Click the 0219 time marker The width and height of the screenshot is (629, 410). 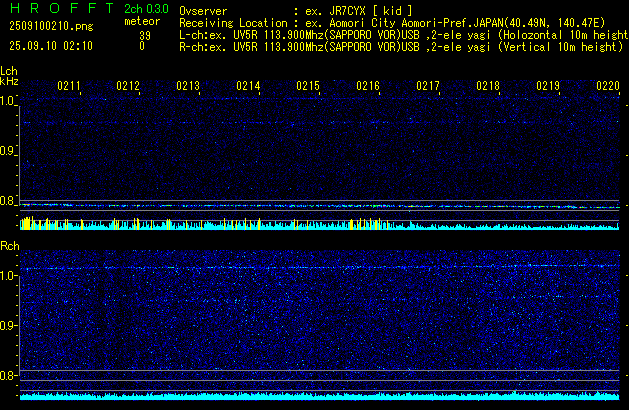[548, 86]
